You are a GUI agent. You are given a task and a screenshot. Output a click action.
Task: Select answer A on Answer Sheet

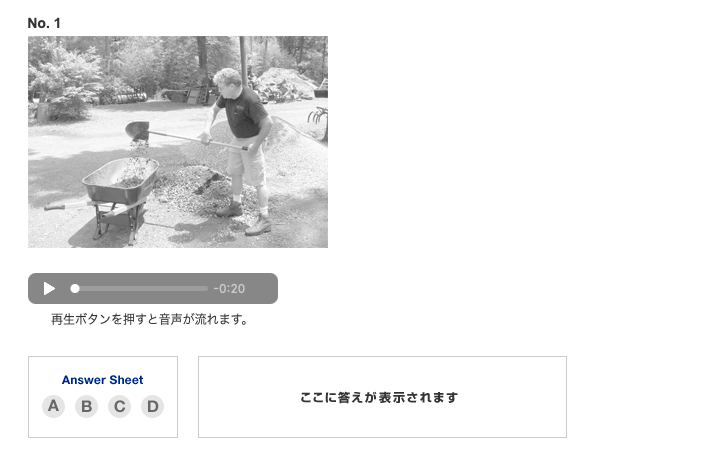click(x=53, y=406)
